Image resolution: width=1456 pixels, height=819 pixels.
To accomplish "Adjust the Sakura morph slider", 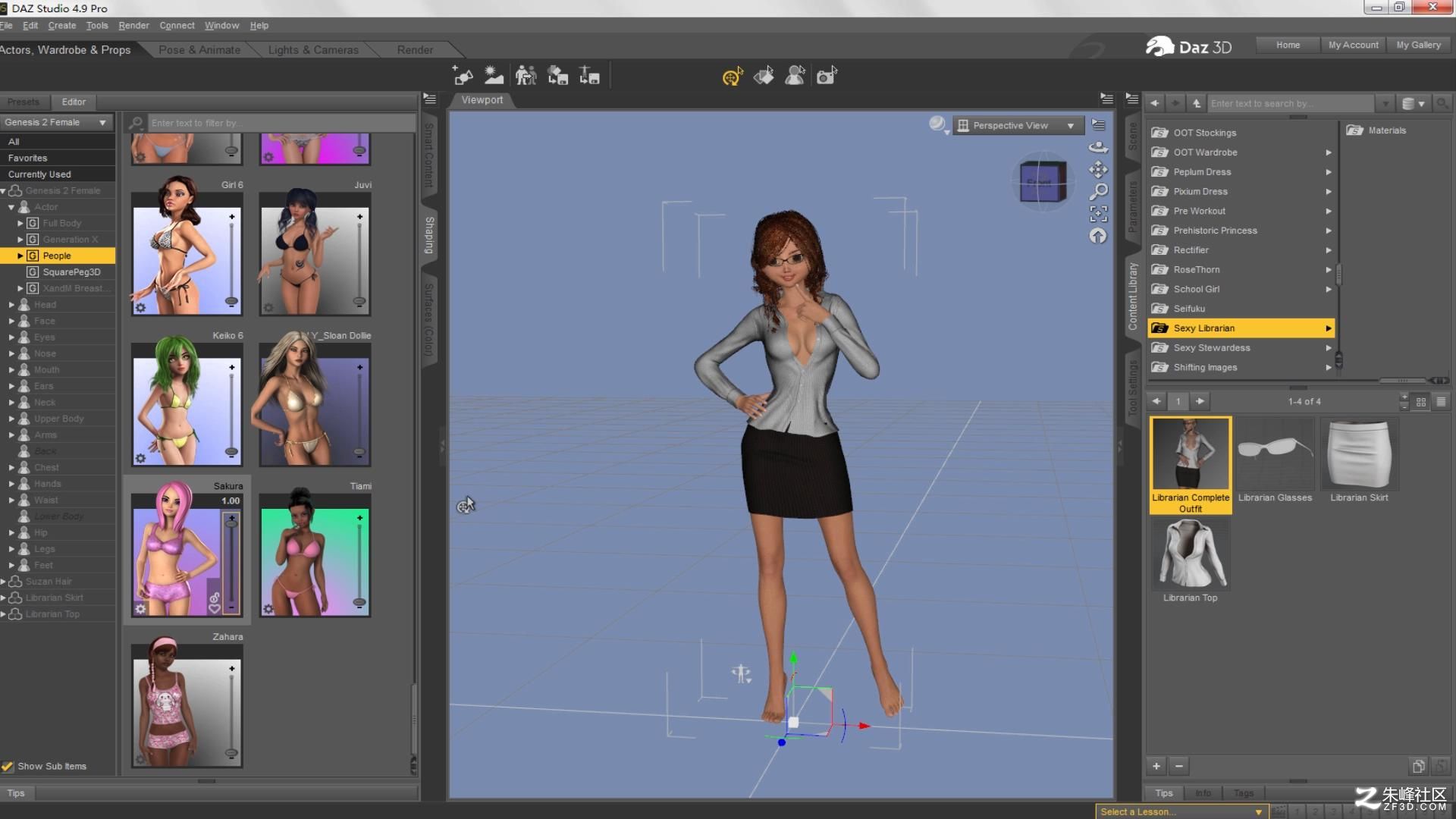I will coord(231,563).
